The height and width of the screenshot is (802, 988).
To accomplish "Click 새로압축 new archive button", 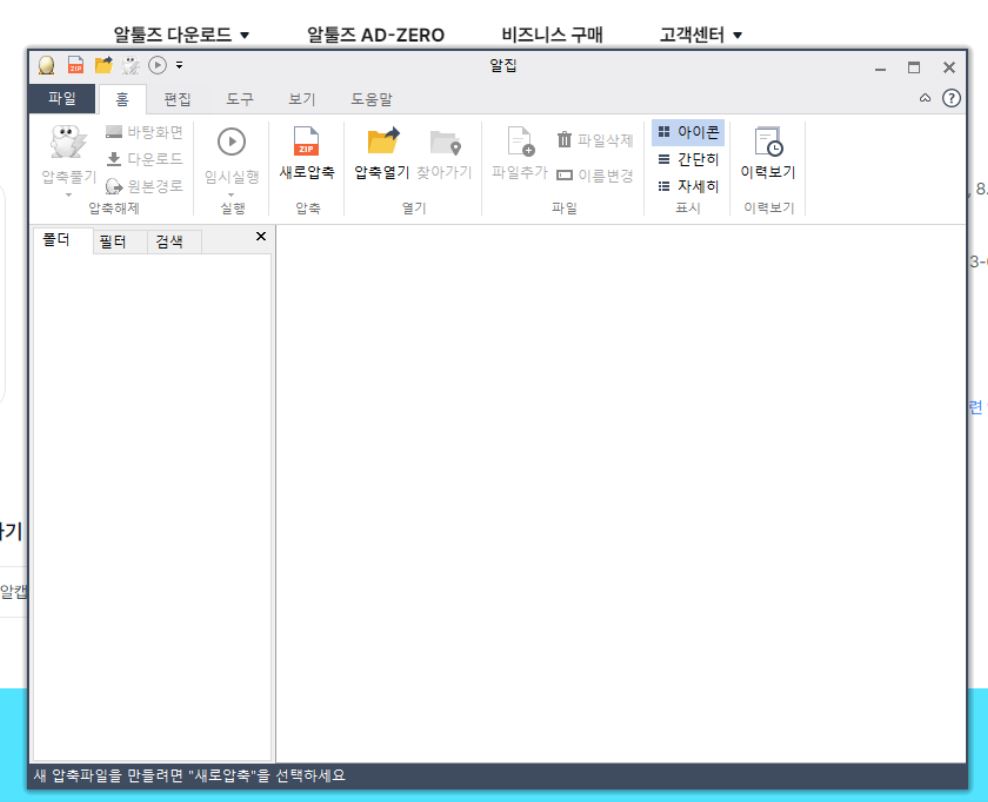I will click(307, 154).
